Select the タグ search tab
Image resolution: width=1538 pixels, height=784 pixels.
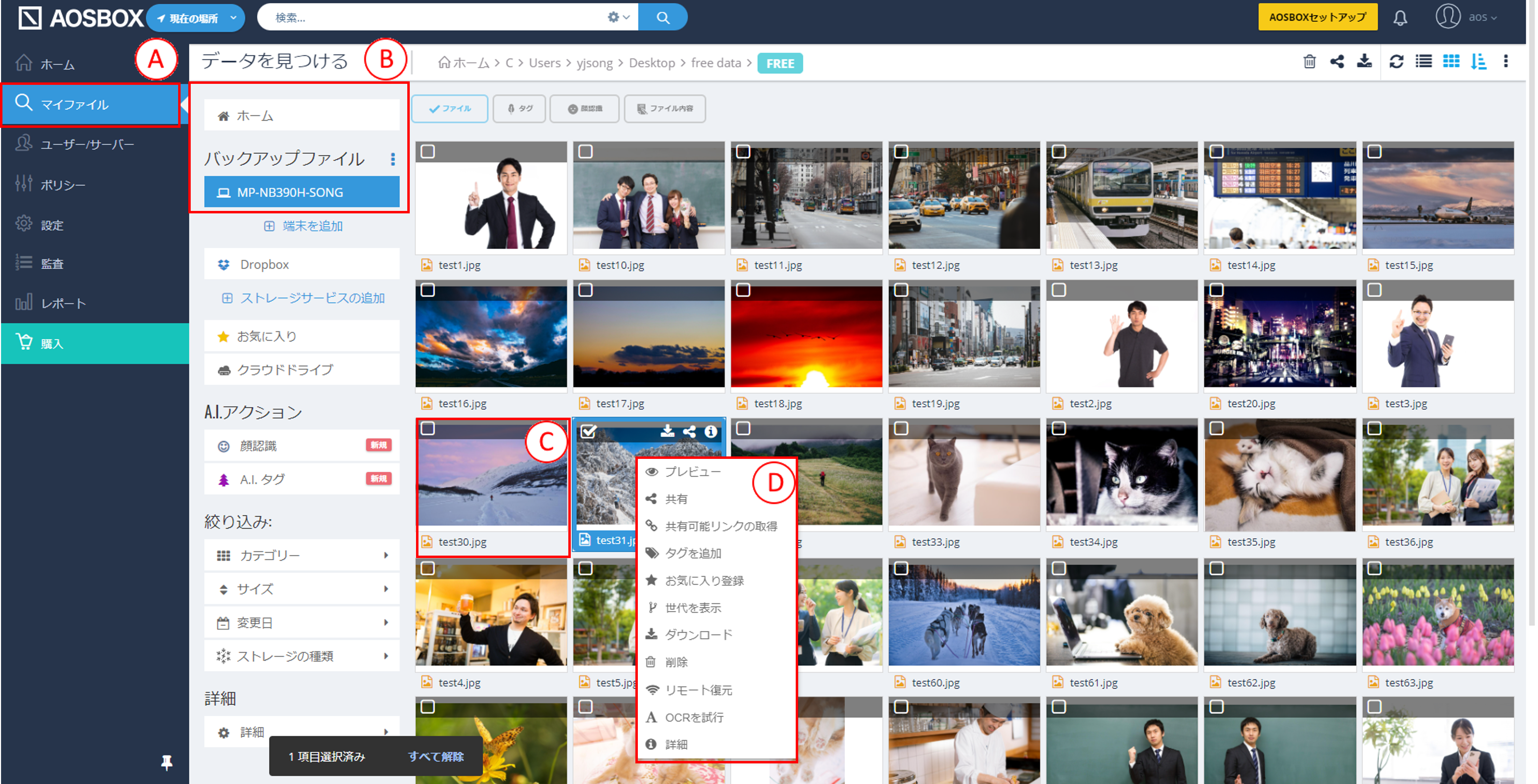519,109
